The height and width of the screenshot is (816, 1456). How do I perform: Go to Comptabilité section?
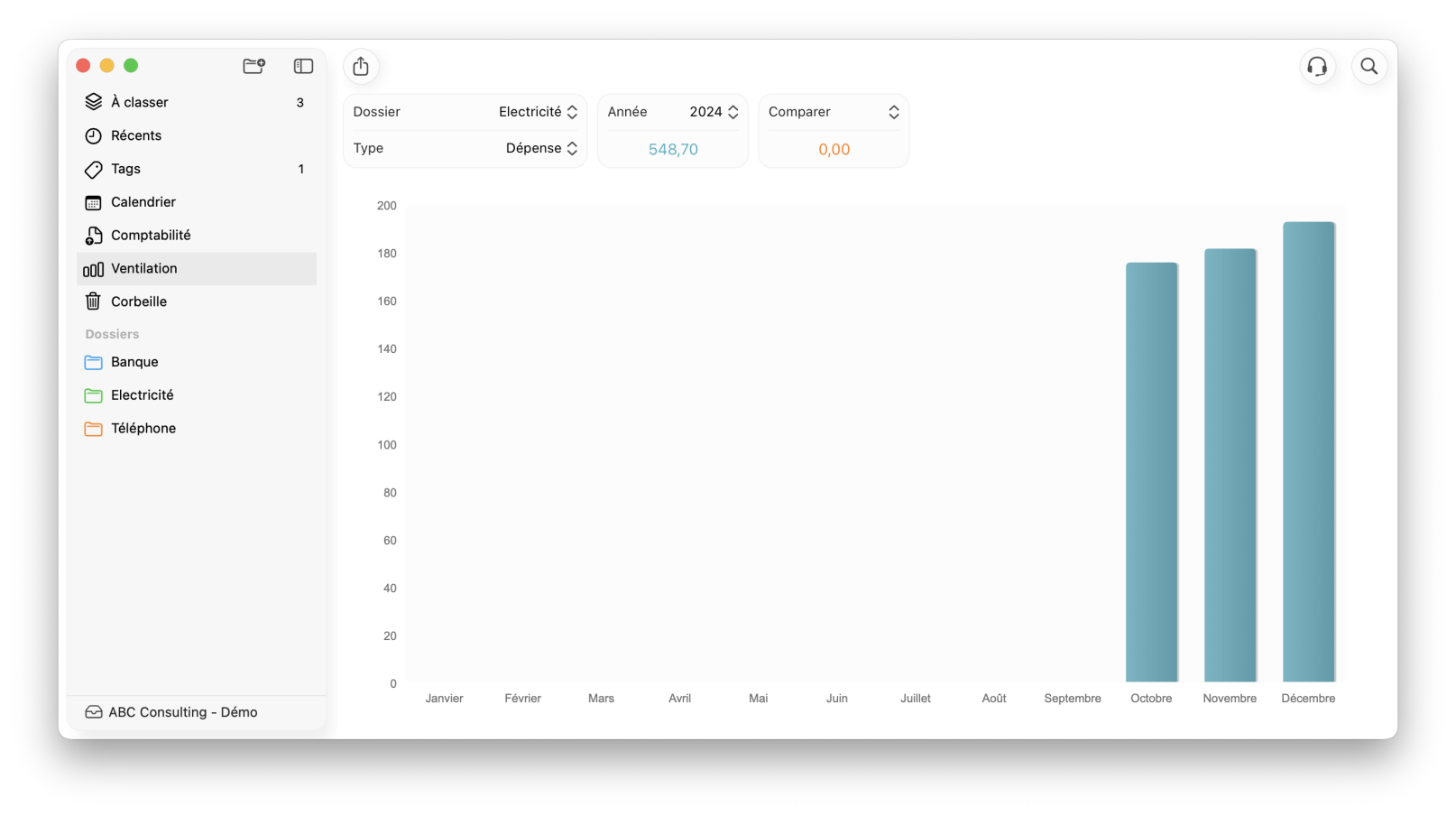151,236
